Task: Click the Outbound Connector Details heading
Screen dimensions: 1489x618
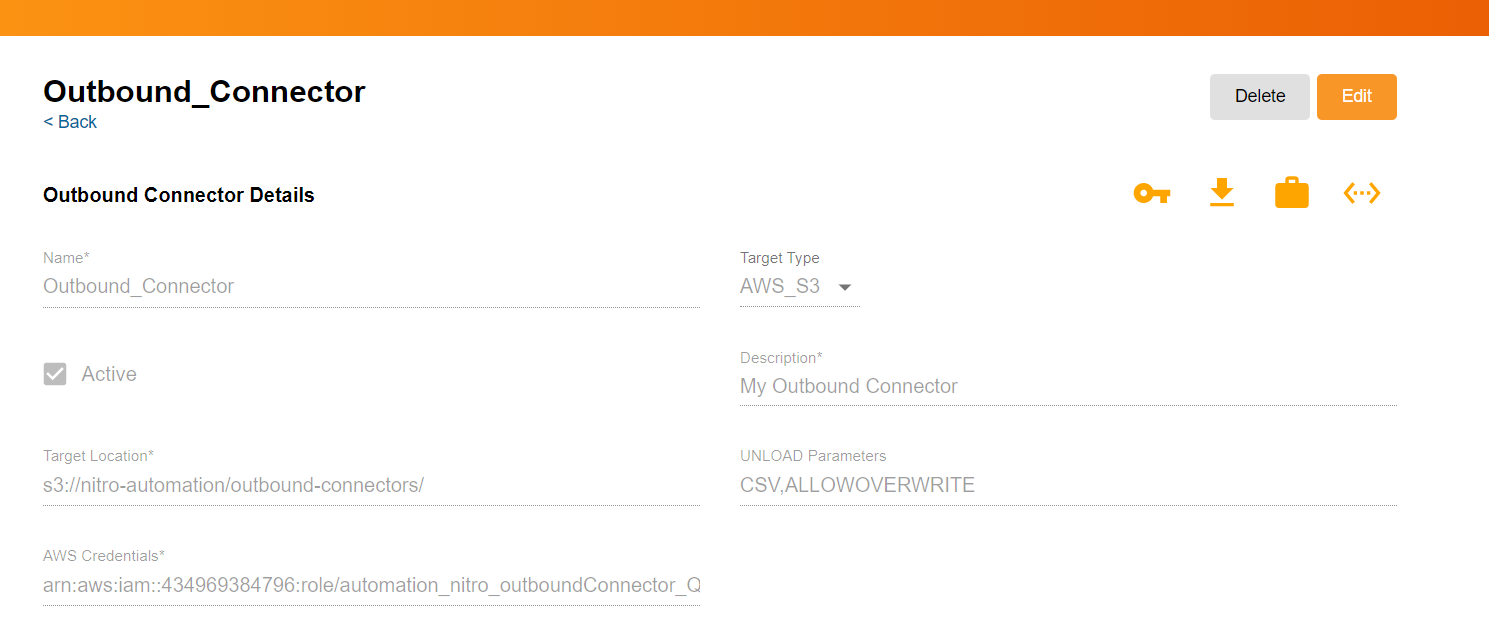Action: [x=179, y=195]
